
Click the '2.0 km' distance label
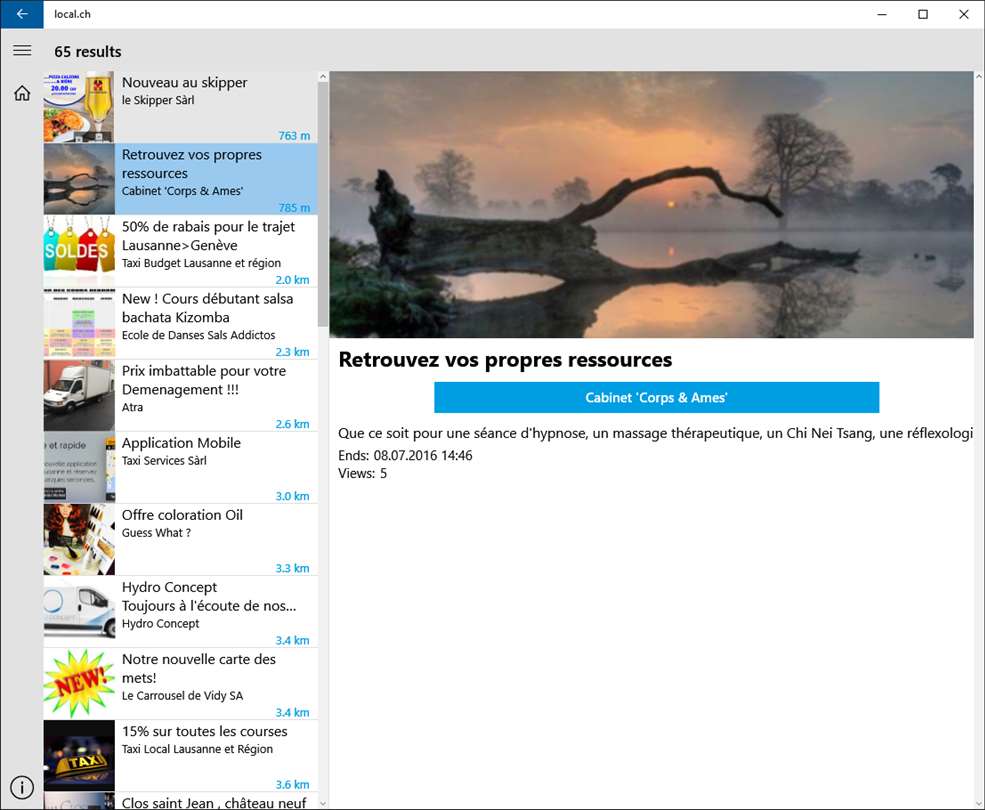pyautogui.click(x=292, y=280)
